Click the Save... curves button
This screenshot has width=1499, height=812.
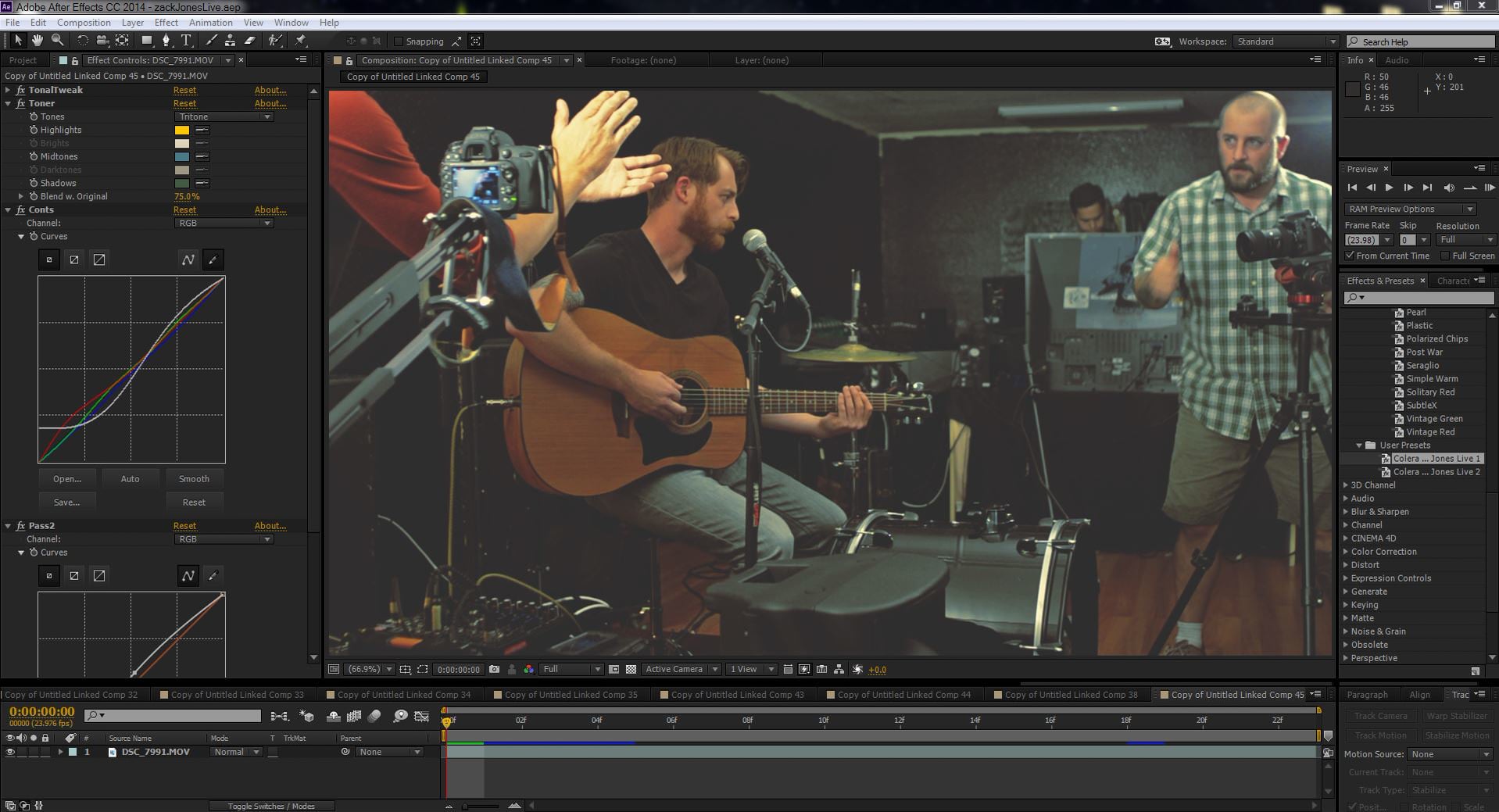(67, 503)
